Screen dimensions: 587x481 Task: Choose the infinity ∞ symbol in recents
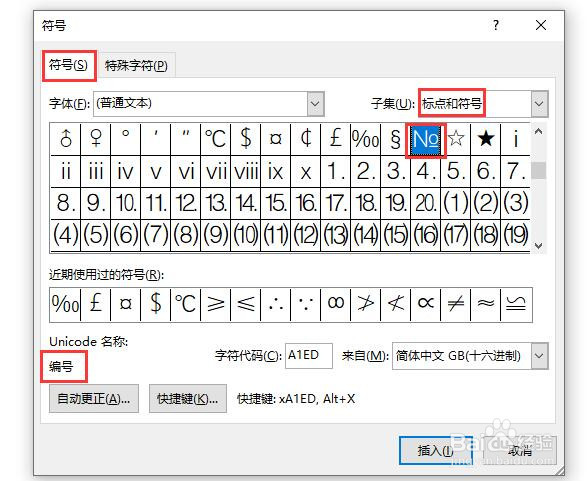pyautogui.click(x=335, y=304)
